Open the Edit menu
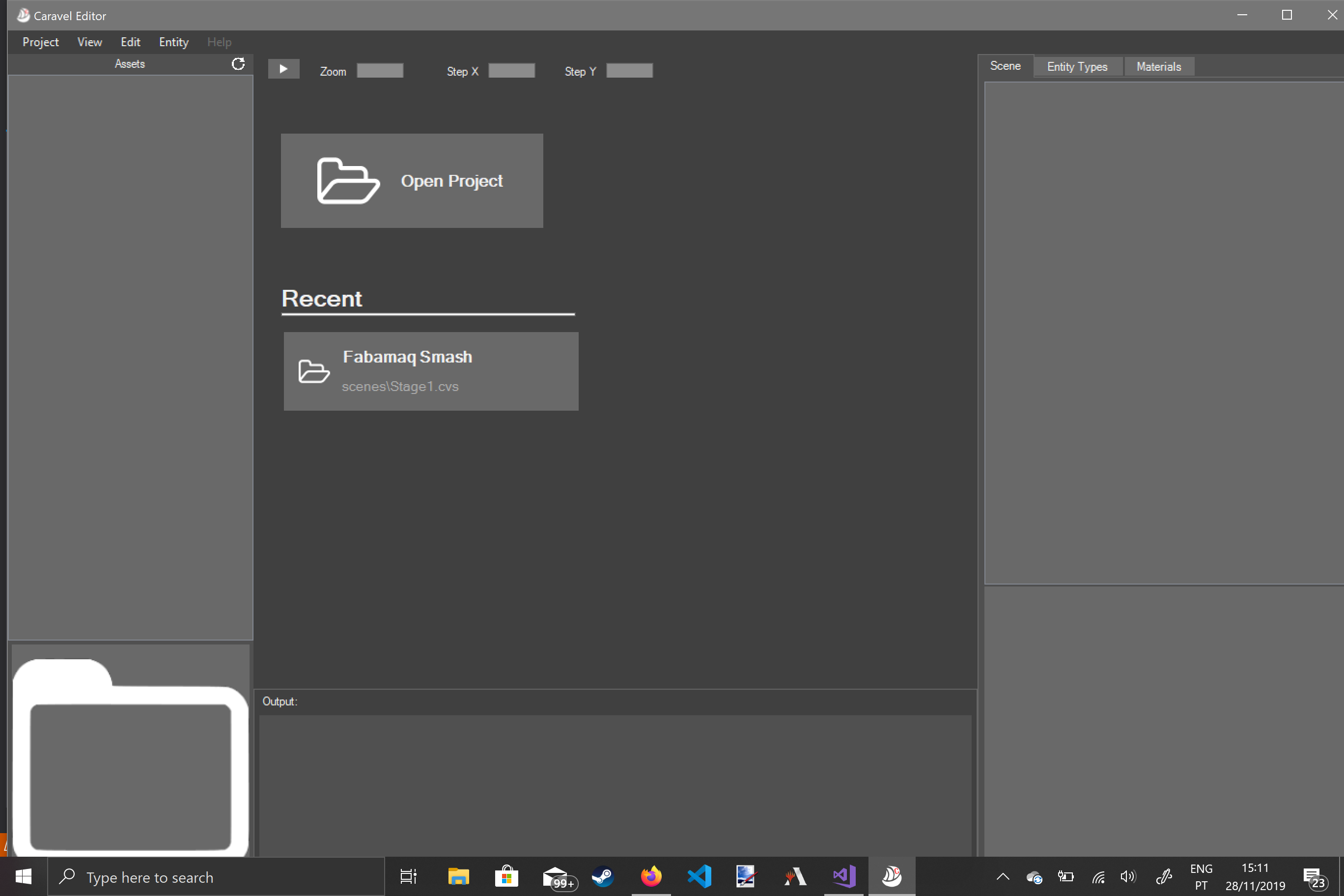 coord(130,42)
